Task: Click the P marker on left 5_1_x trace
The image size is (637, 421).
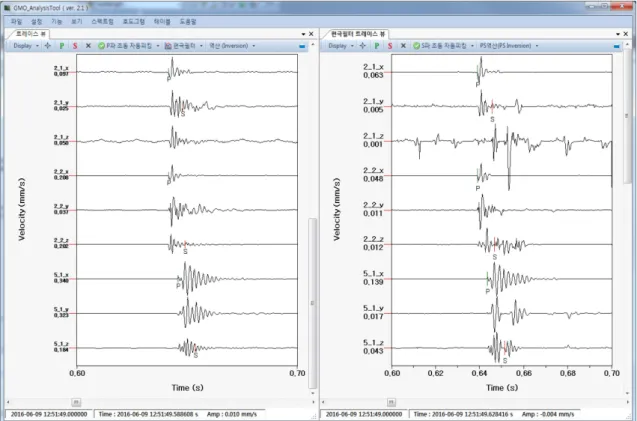Action: (x=178, y=286)
